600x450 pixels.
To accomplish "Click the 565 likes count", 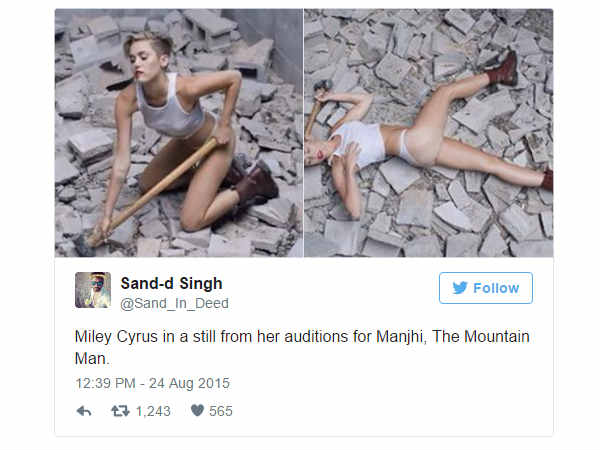I will point(221,411).
